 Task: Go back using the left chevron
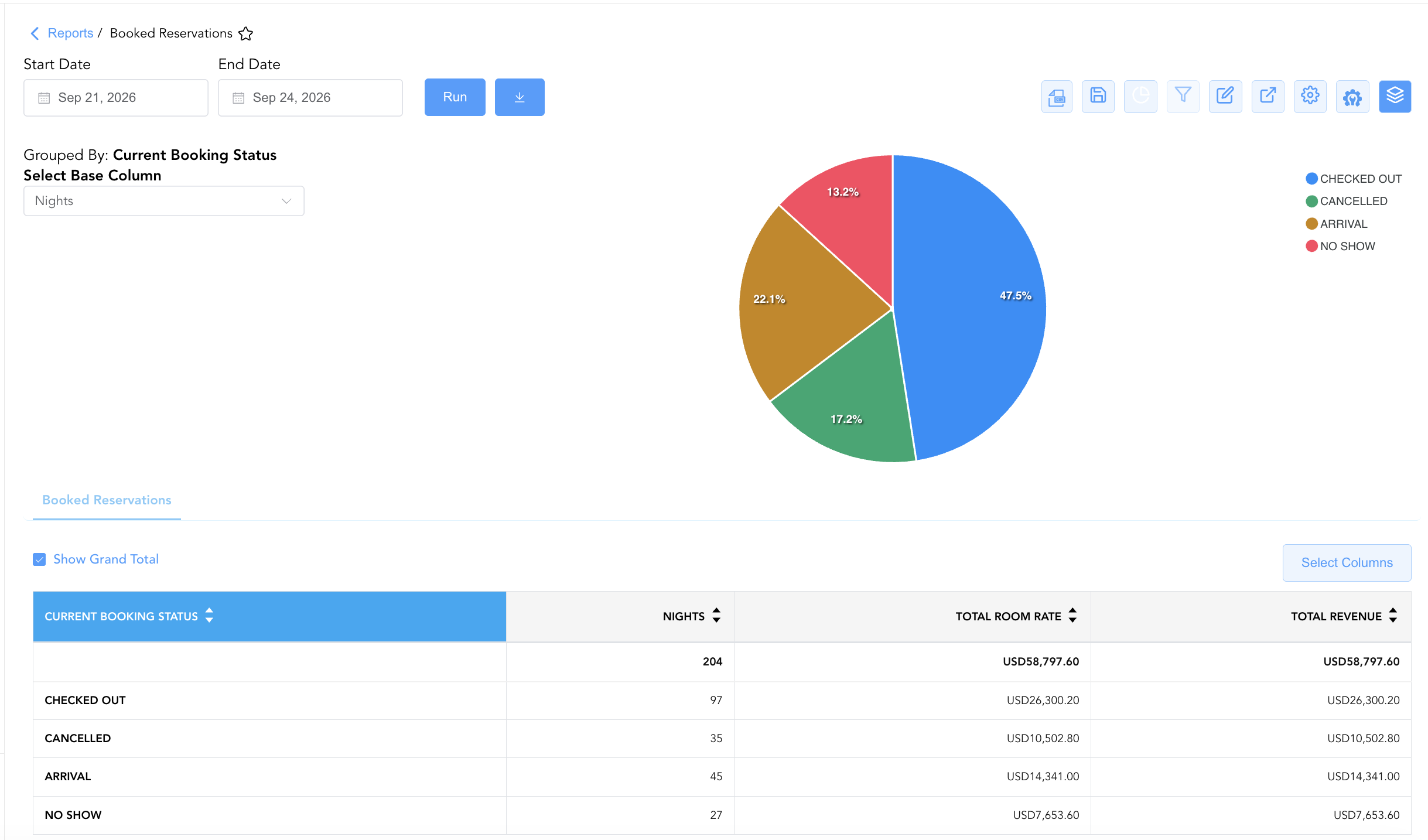35,33
